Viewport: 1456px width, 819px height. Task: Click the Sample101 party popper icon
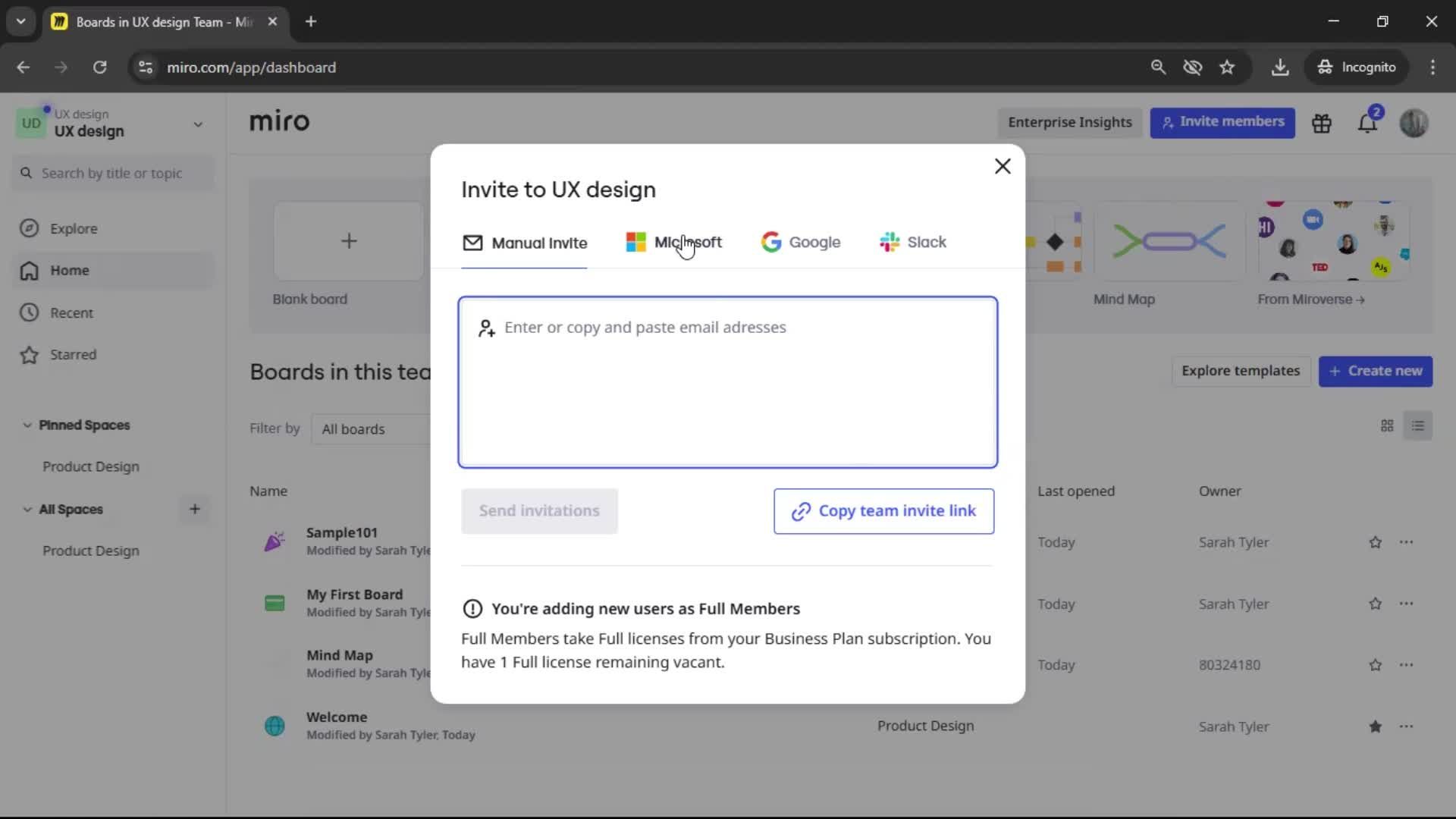tap(275, 541)
